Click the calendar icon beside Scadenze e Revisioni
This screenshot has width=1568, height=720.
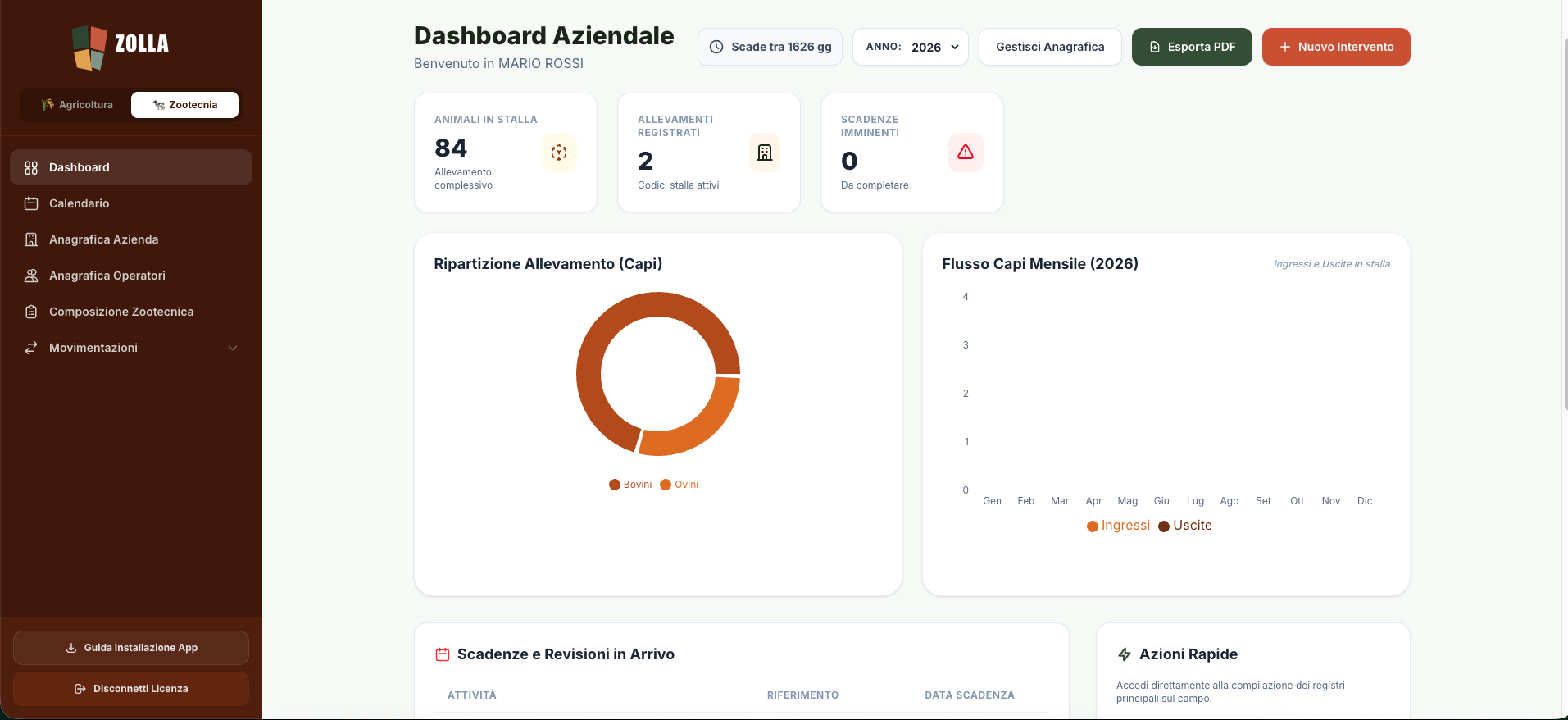(x=443, y=654)
